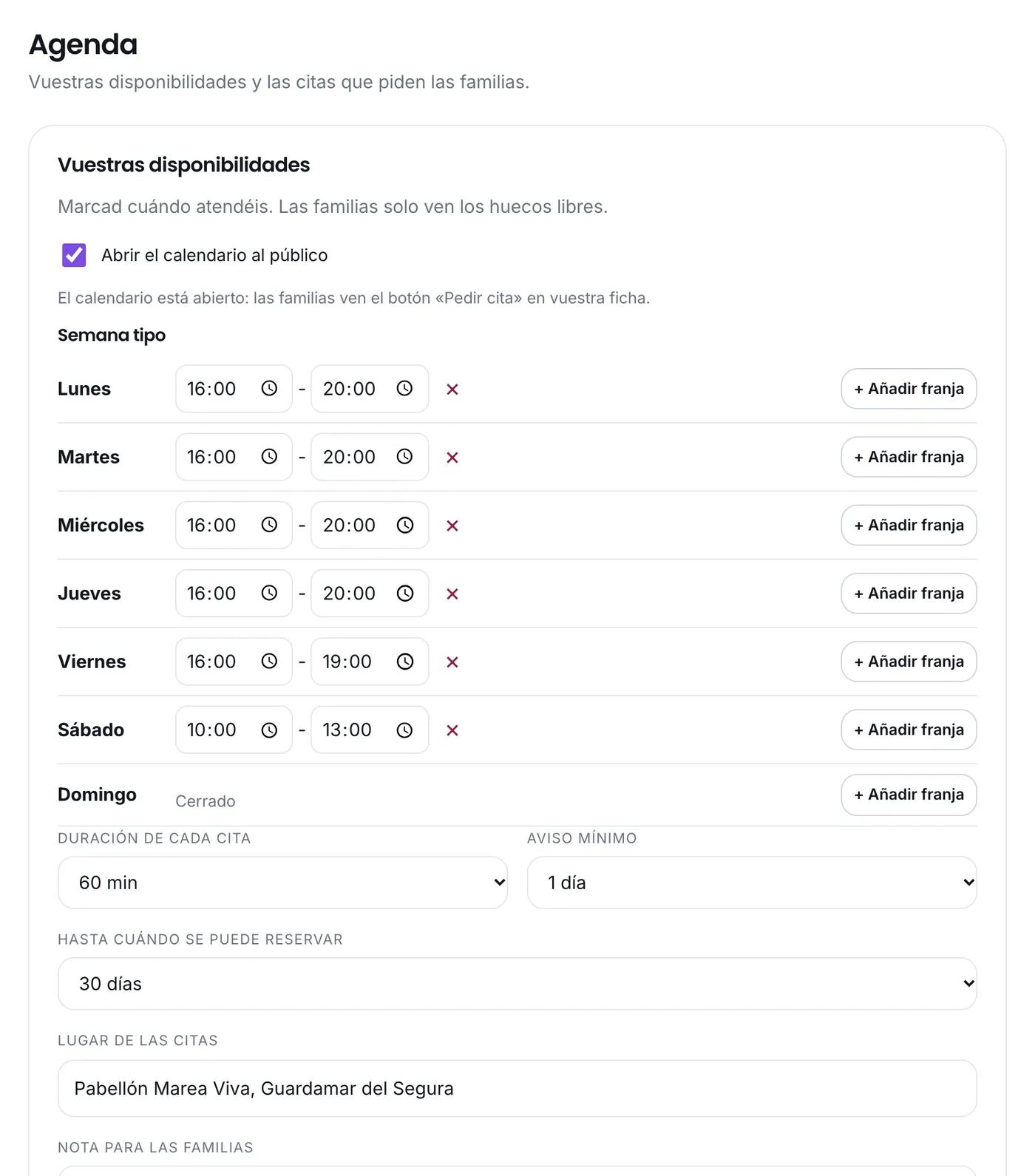Image resolution: width=1035 pixels, height=1176 pixels.
Task: Delete the Jueves time slot
Action: (x=452, y=594)
